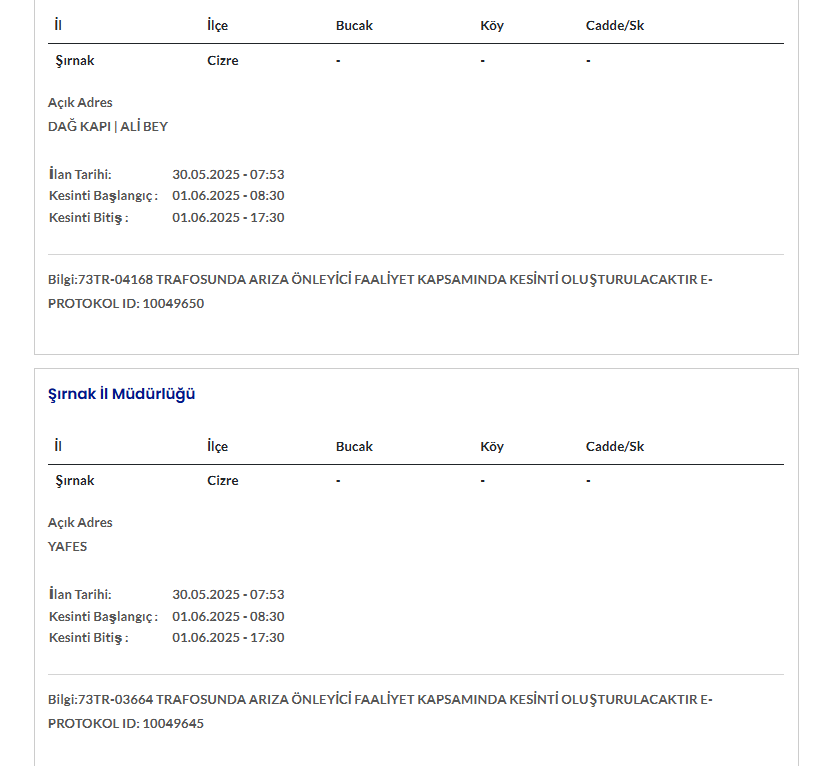
Task: Click the Köy header in the lower table
Action: [492, 447]
